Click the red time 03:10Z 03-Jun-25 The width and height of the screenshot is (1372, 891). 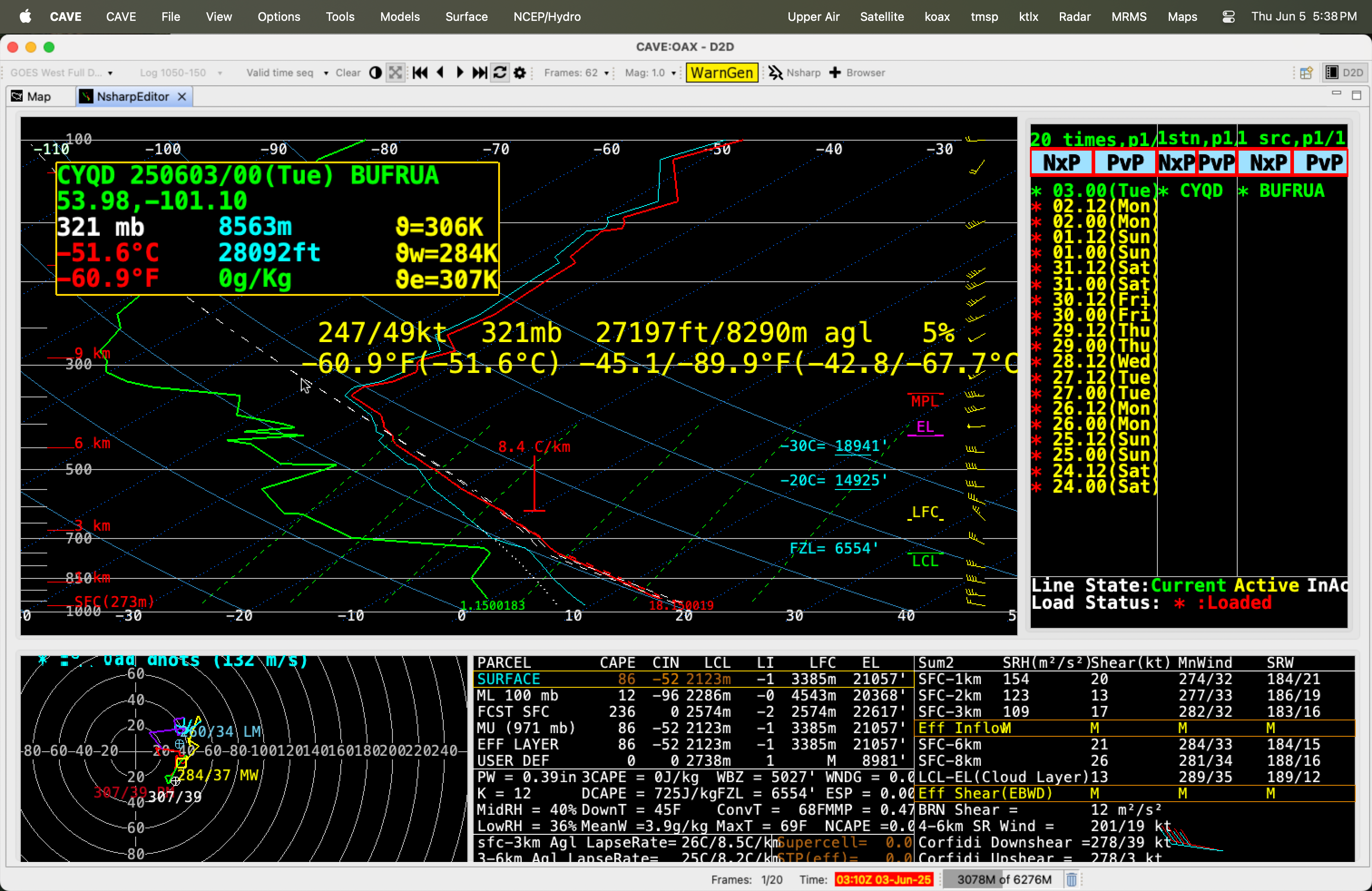884,880
